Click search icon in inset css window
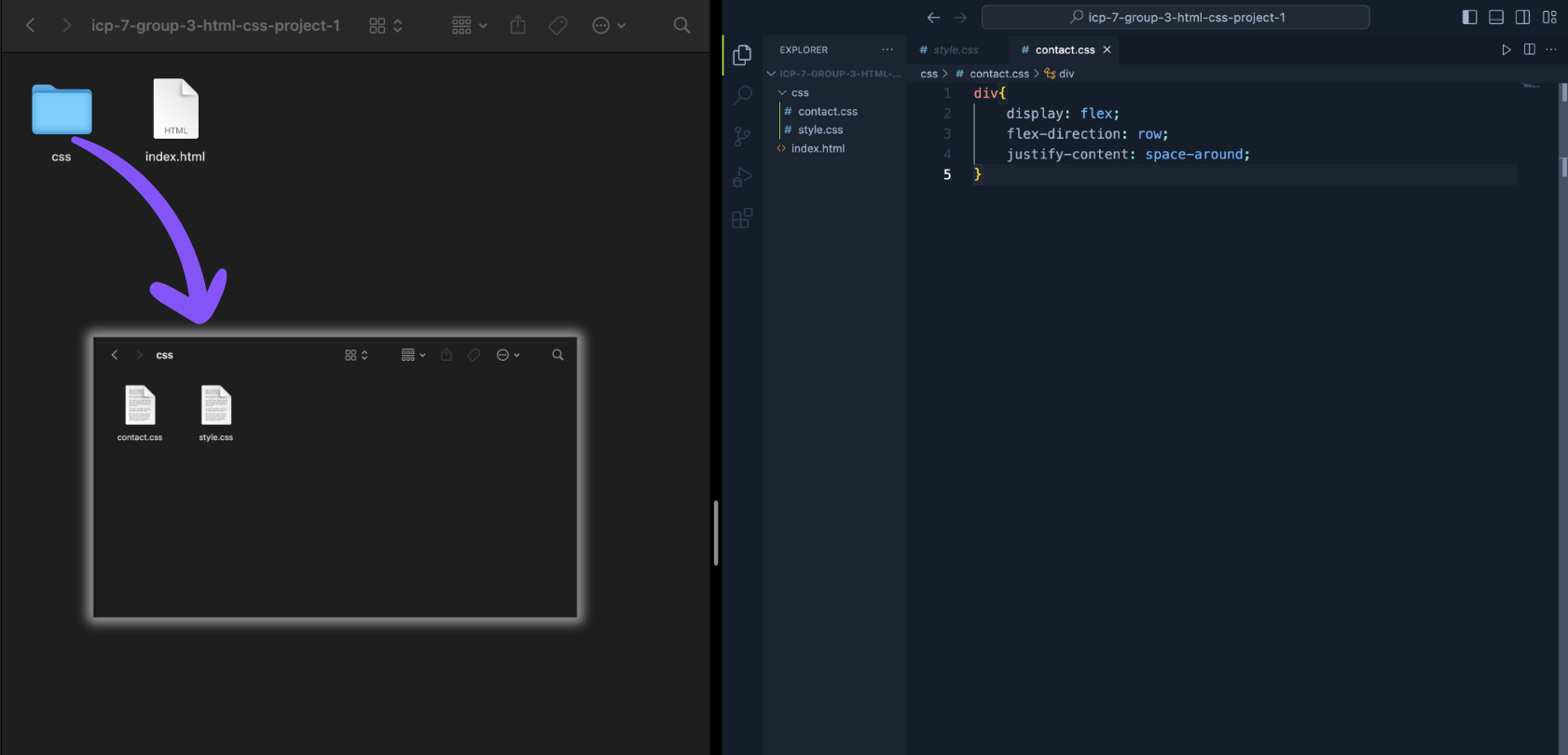This screenshot has width=1568, height=755. pyautogui.click(x=557, y=355)
